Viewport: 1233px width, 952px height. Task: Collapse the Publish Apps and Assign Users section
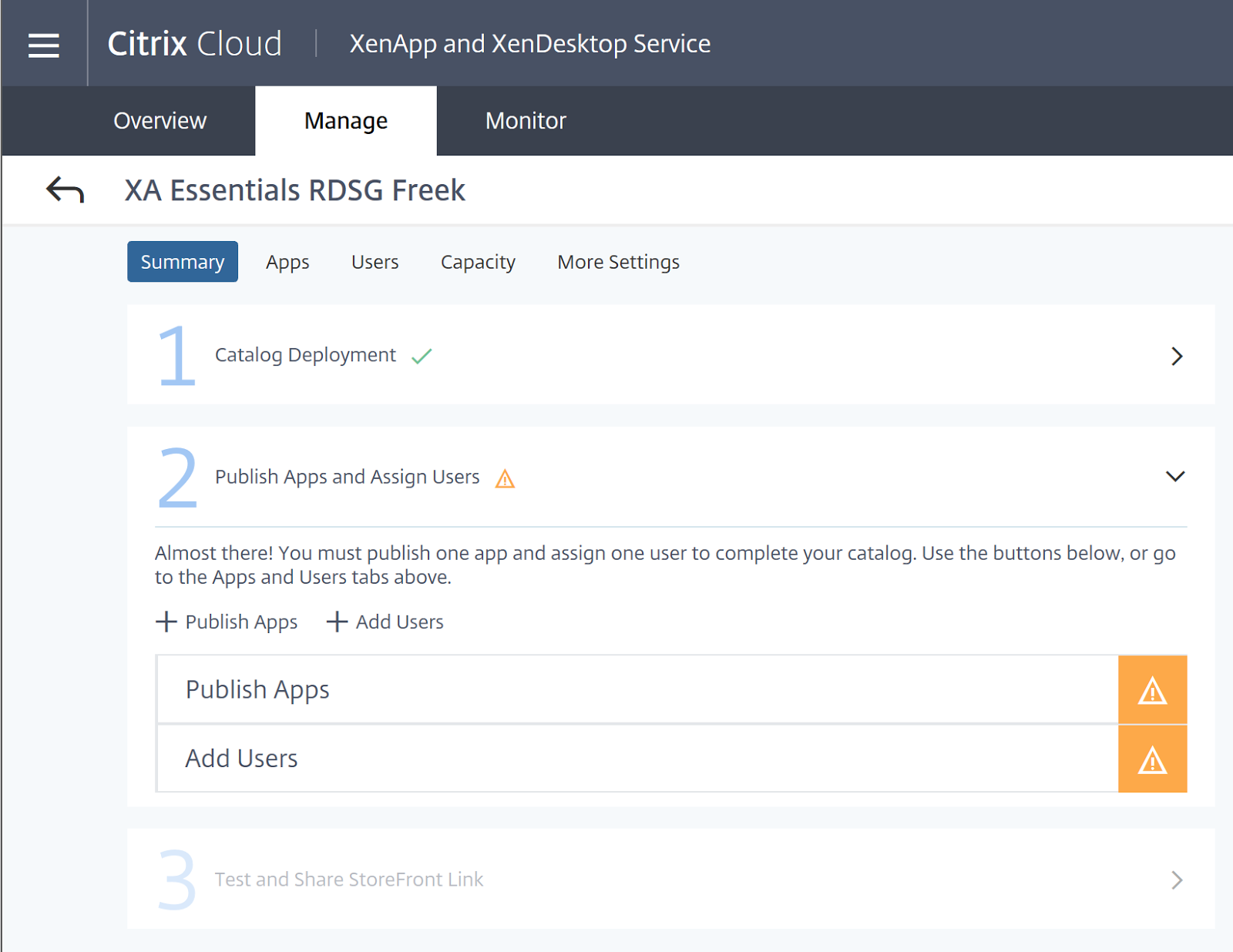[1174, 477]
